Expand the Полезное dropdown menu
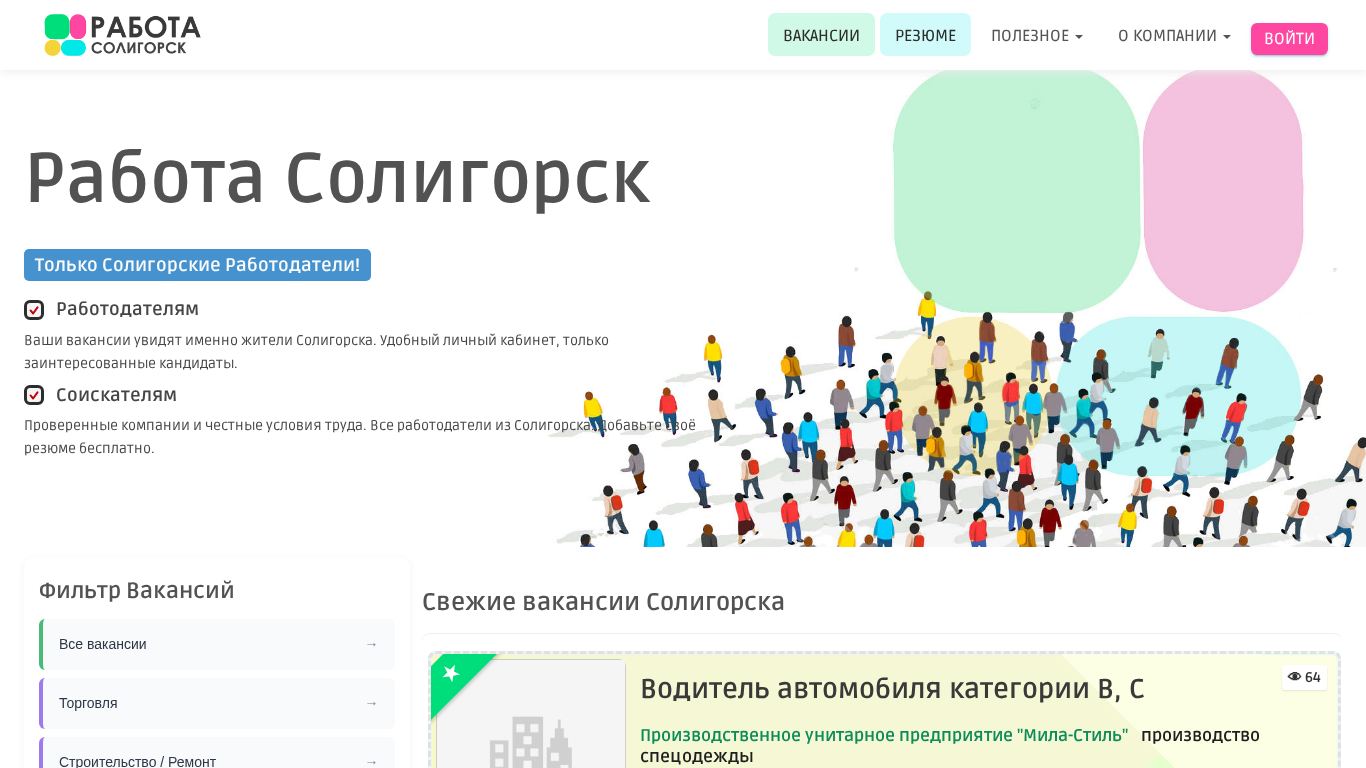1366x768 pixels. pyautogui.click(x=1037, y=35)
